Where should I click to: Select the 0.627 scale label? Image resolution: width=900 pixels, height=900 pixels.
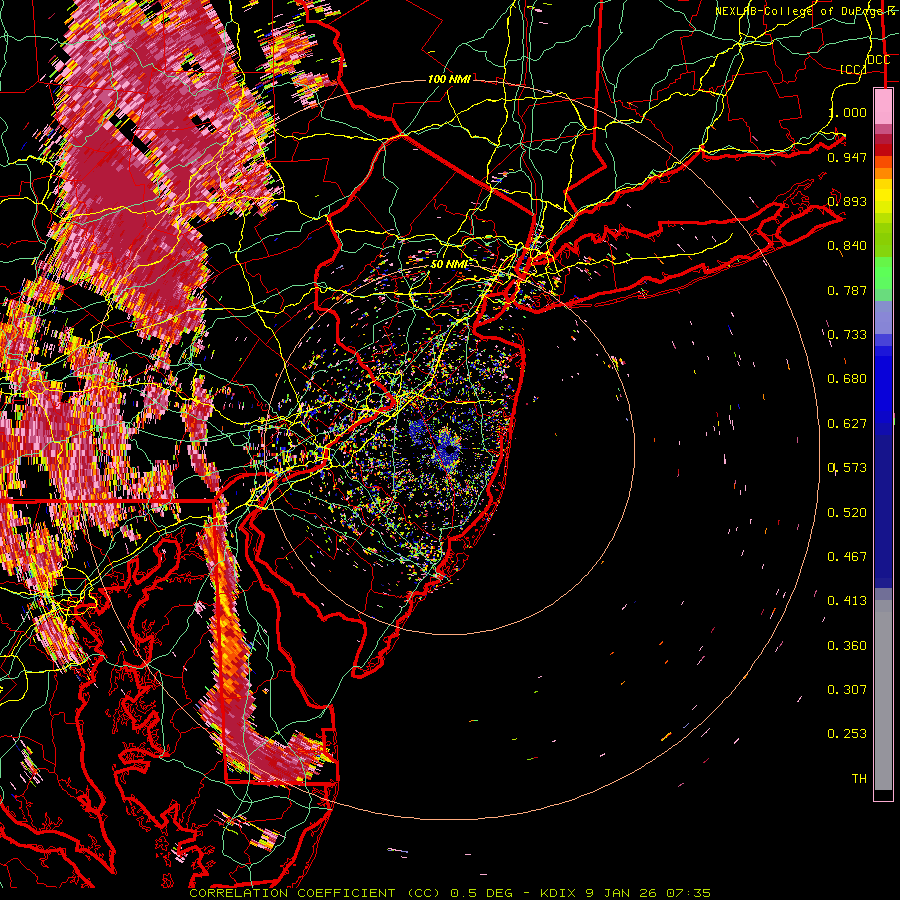tap(847, 424)
